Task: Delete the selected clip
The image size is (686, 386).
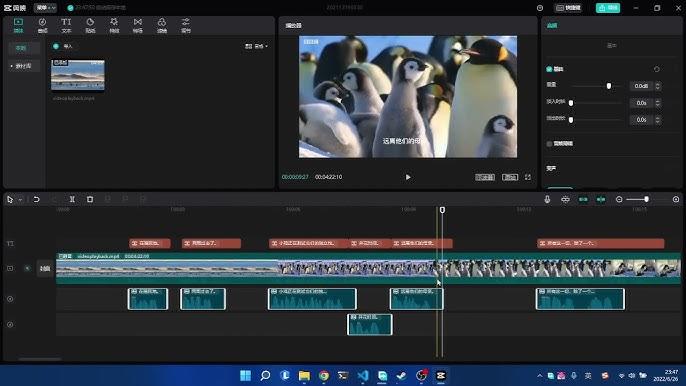Action: [x=90, y=200]
